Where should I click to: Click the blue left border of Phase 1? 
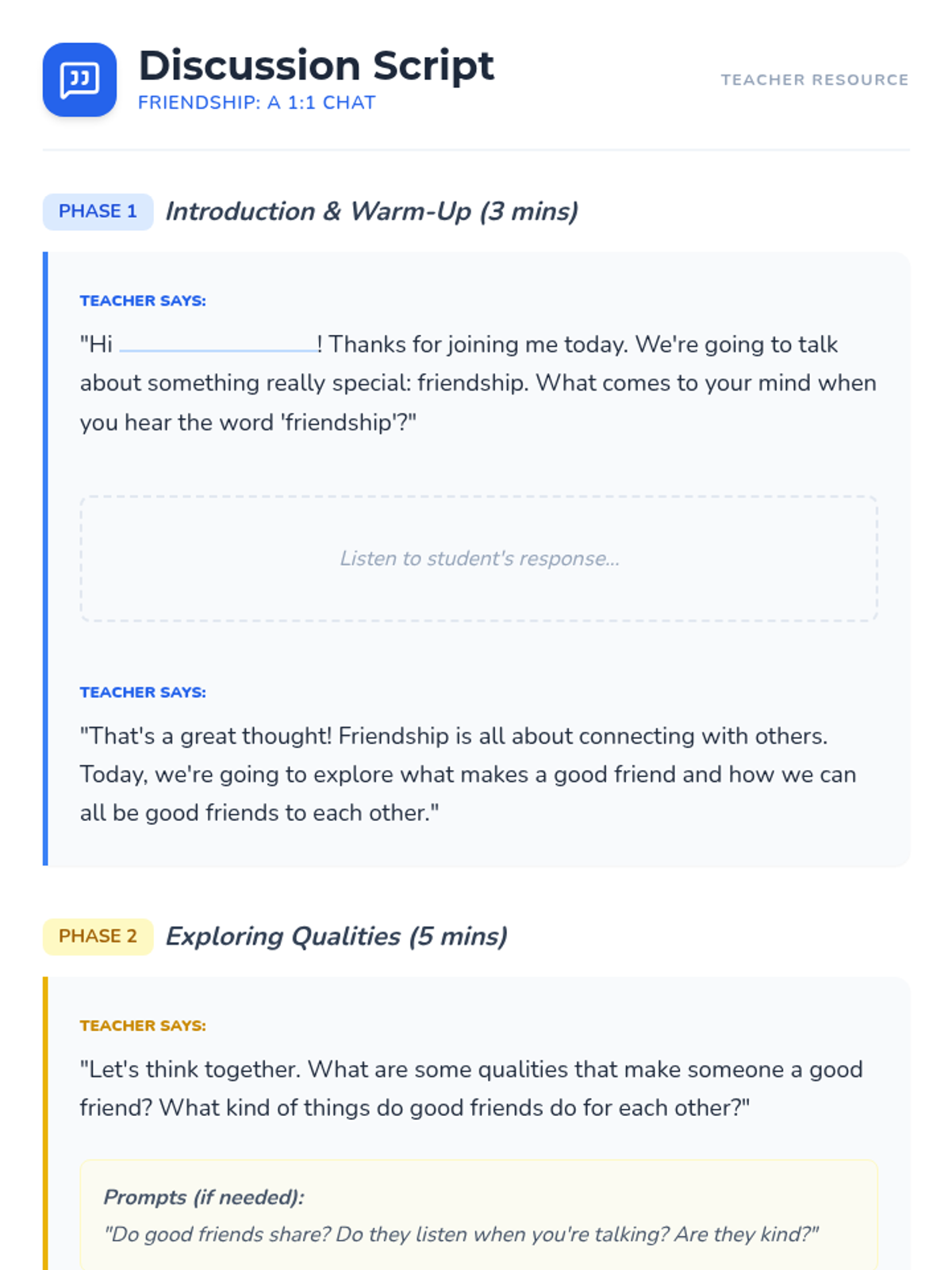(x=45, y=559)
